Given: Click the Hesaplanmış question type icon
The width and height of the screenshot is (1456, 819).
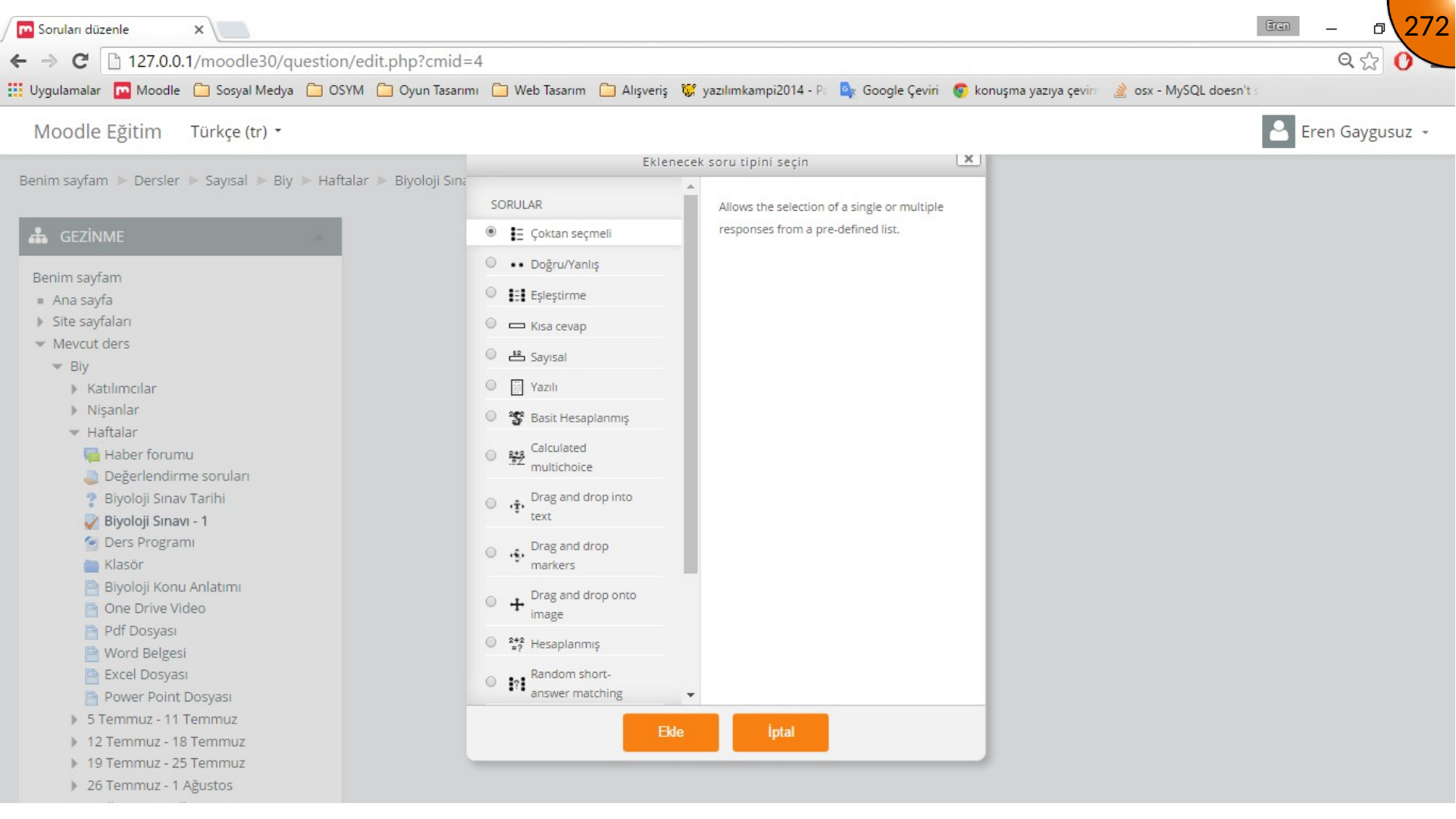Looking at the screenshot, I should (517, 644).
